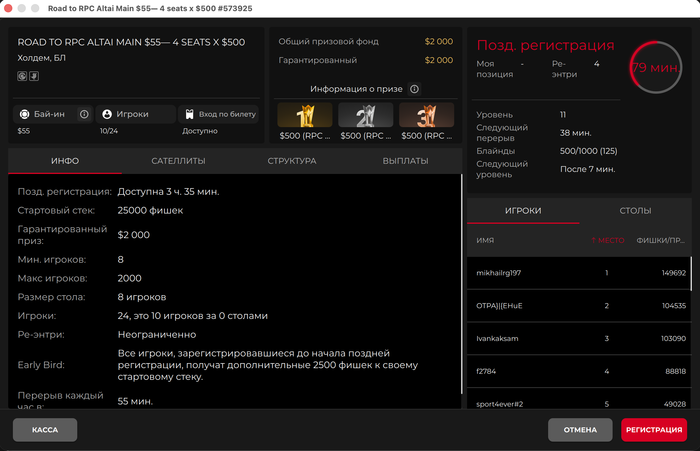
Task: Select player sport4ever#2 row
Action: pos(579,400)
